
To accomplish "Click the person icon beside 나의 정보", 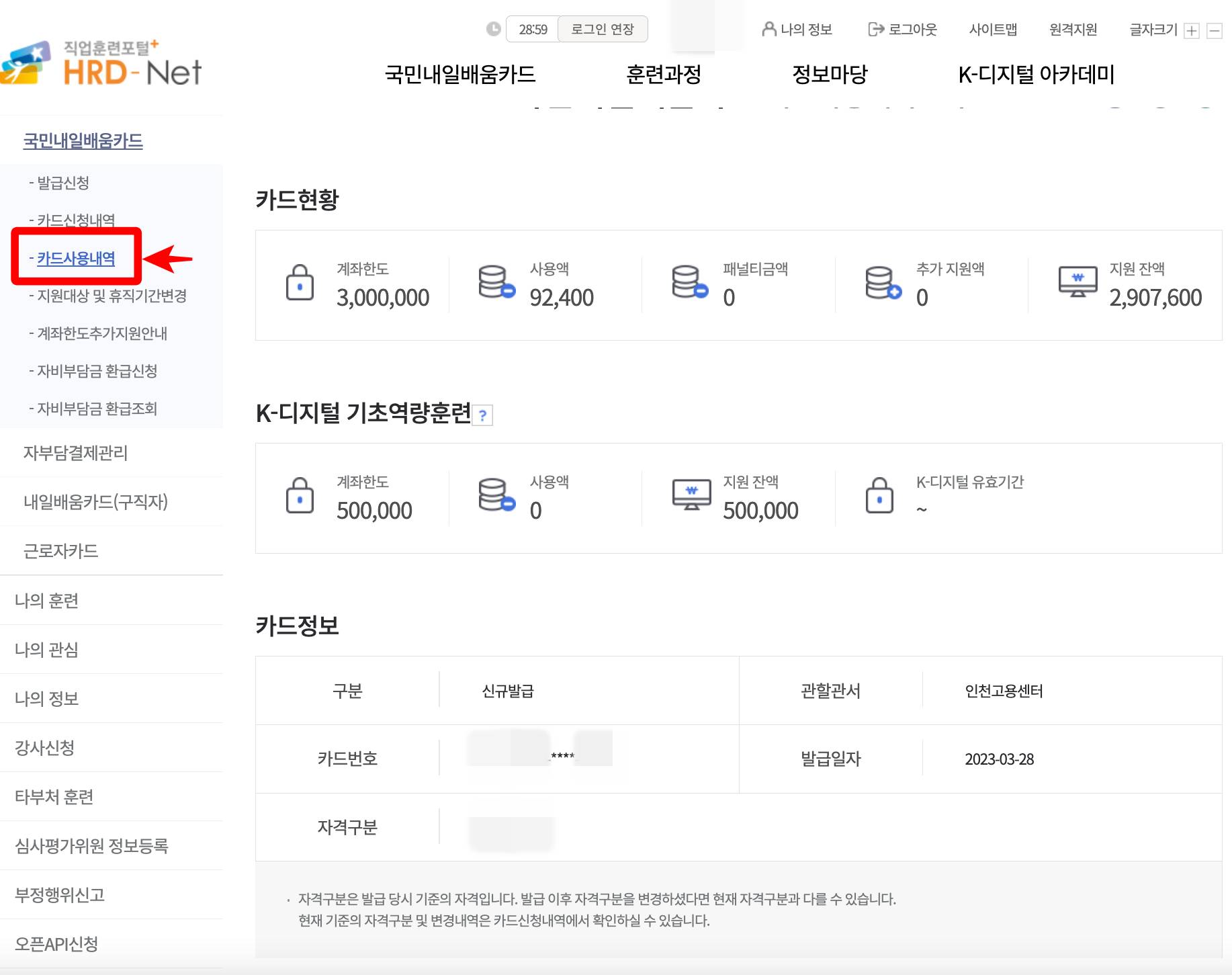I will click(x=768, y=28).
